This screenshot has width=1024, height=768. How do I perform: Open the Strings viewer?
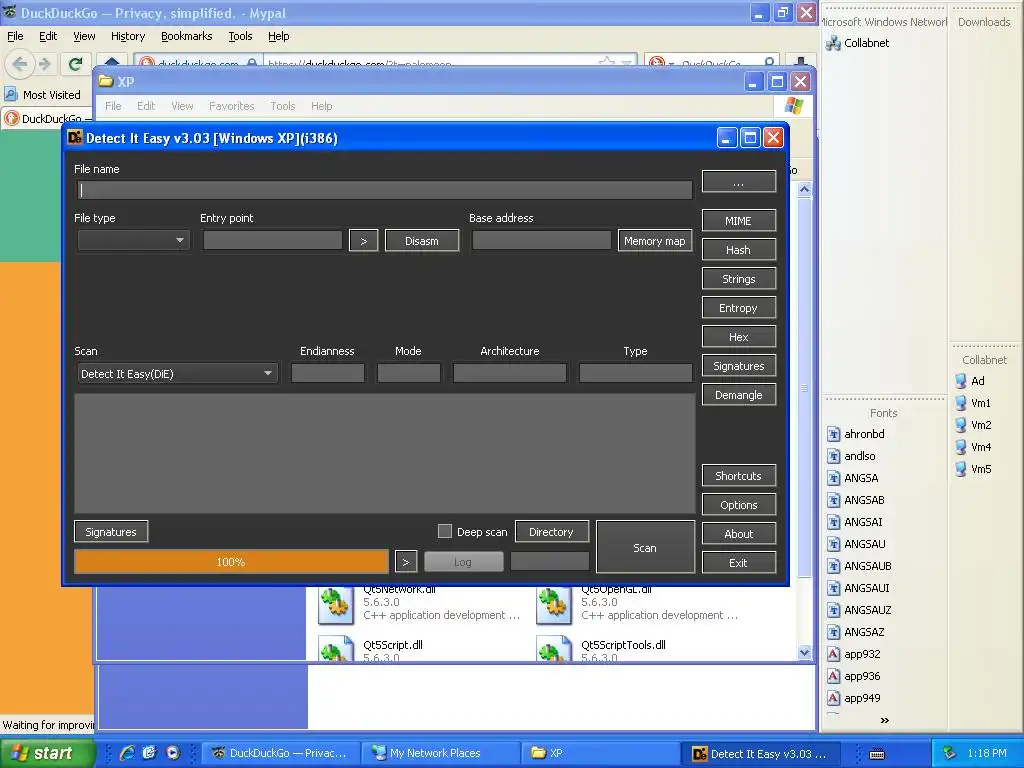[739, 279]
